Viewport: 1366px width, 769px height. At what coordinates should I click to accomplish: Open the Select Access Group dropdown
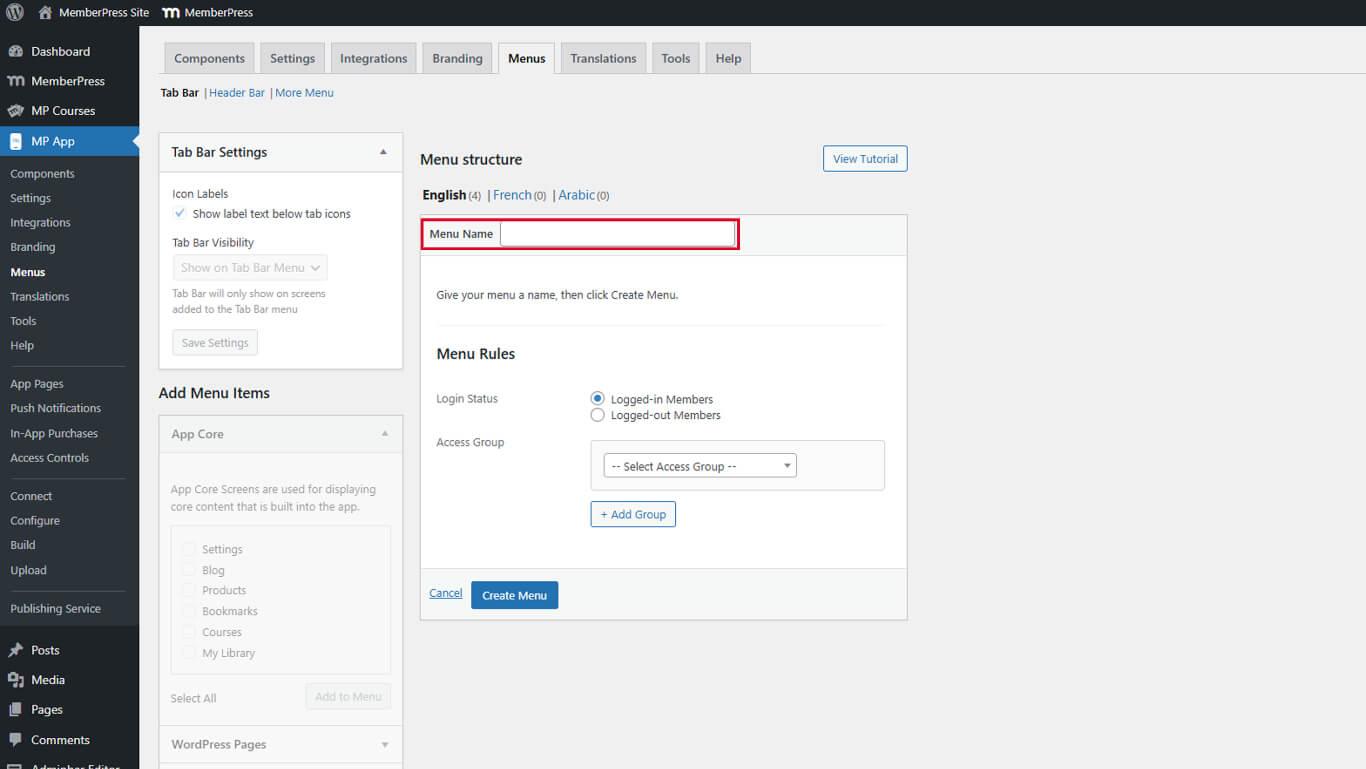coord(700,466)
